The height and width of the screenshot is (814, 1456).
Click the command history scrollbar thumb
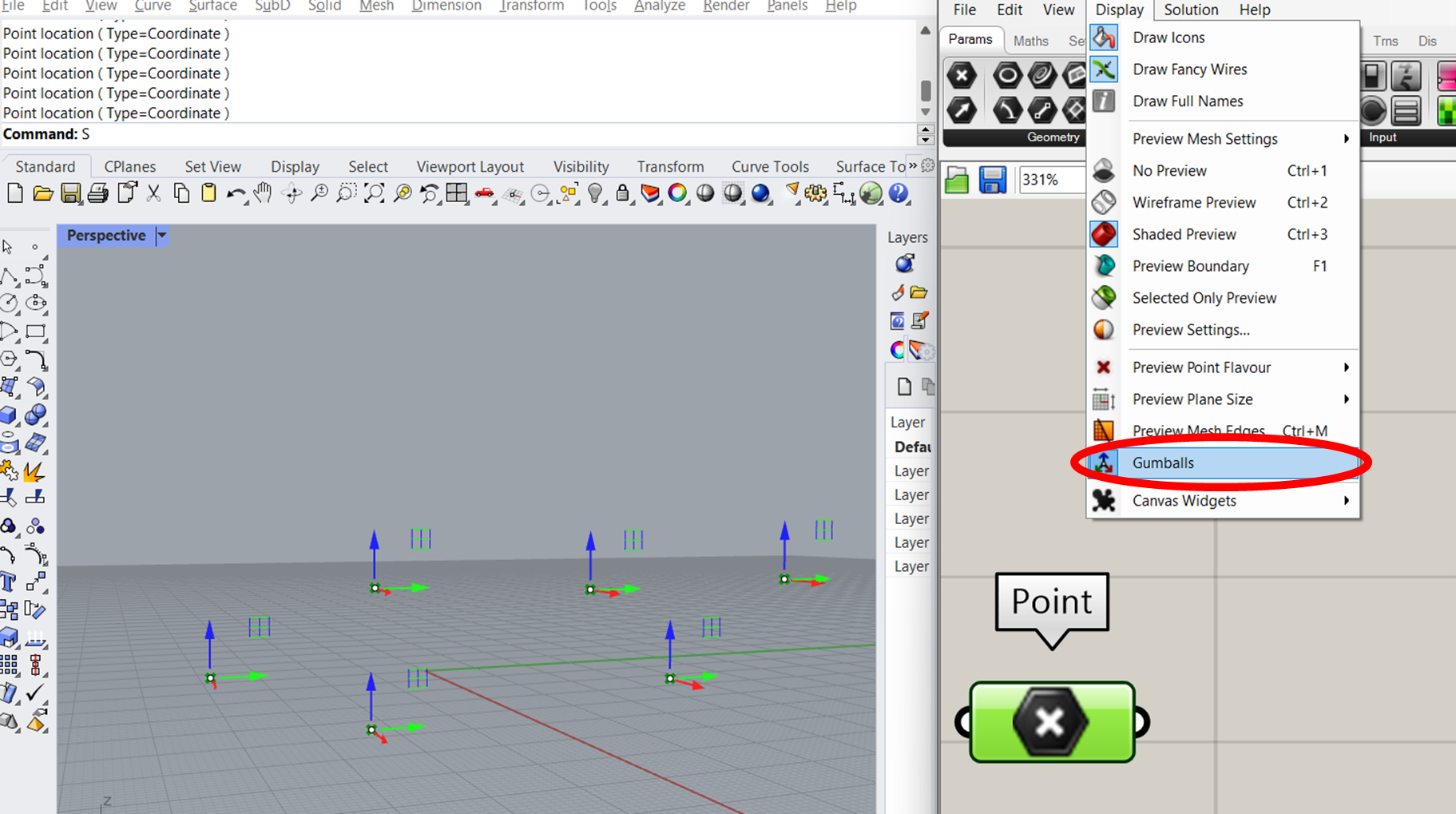pos(926,89)
